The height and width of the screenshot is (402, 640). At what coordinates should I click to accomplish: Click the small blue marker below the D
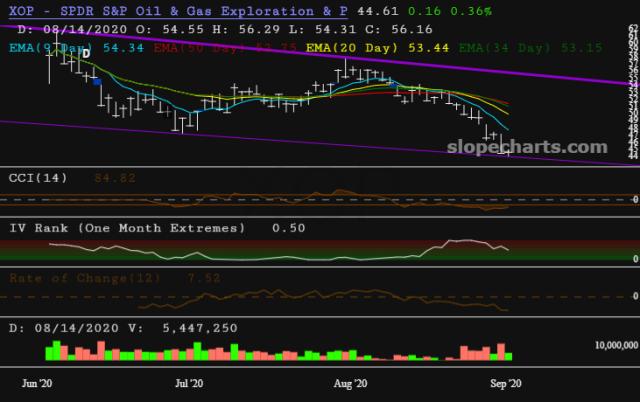96,82
